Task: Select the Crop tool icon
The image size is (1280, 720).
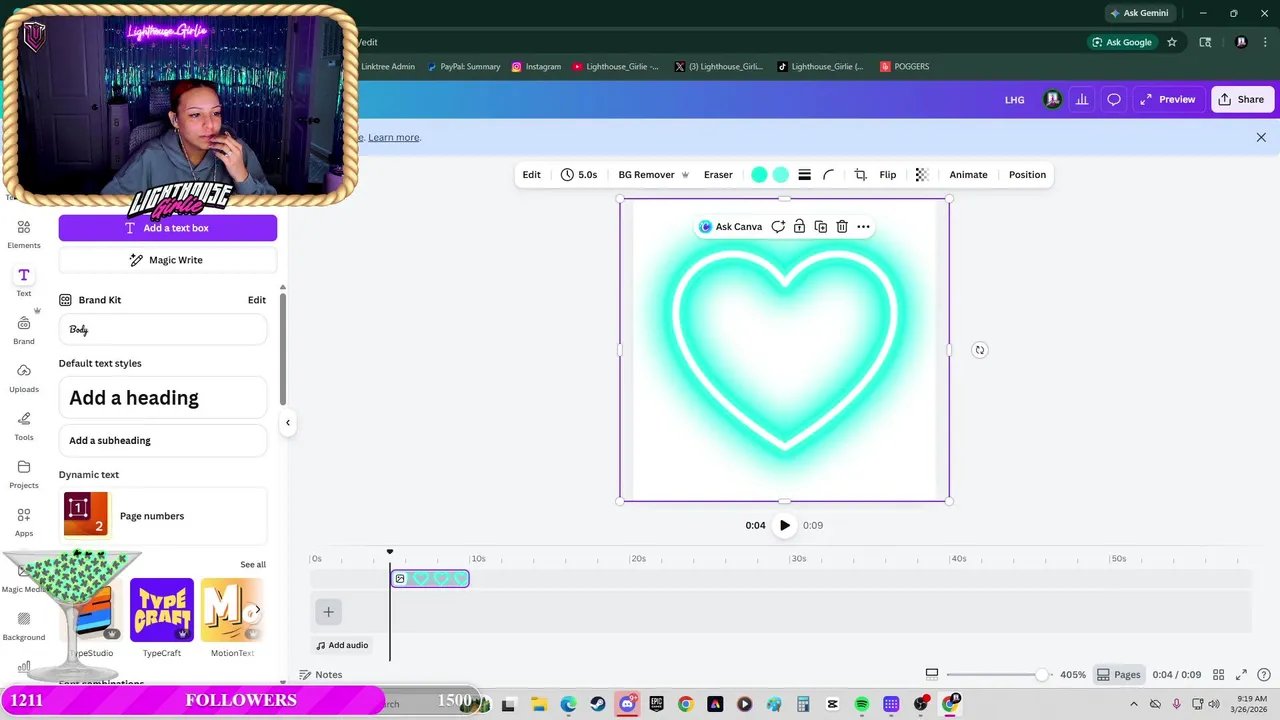Action: (x=860, y=175)
